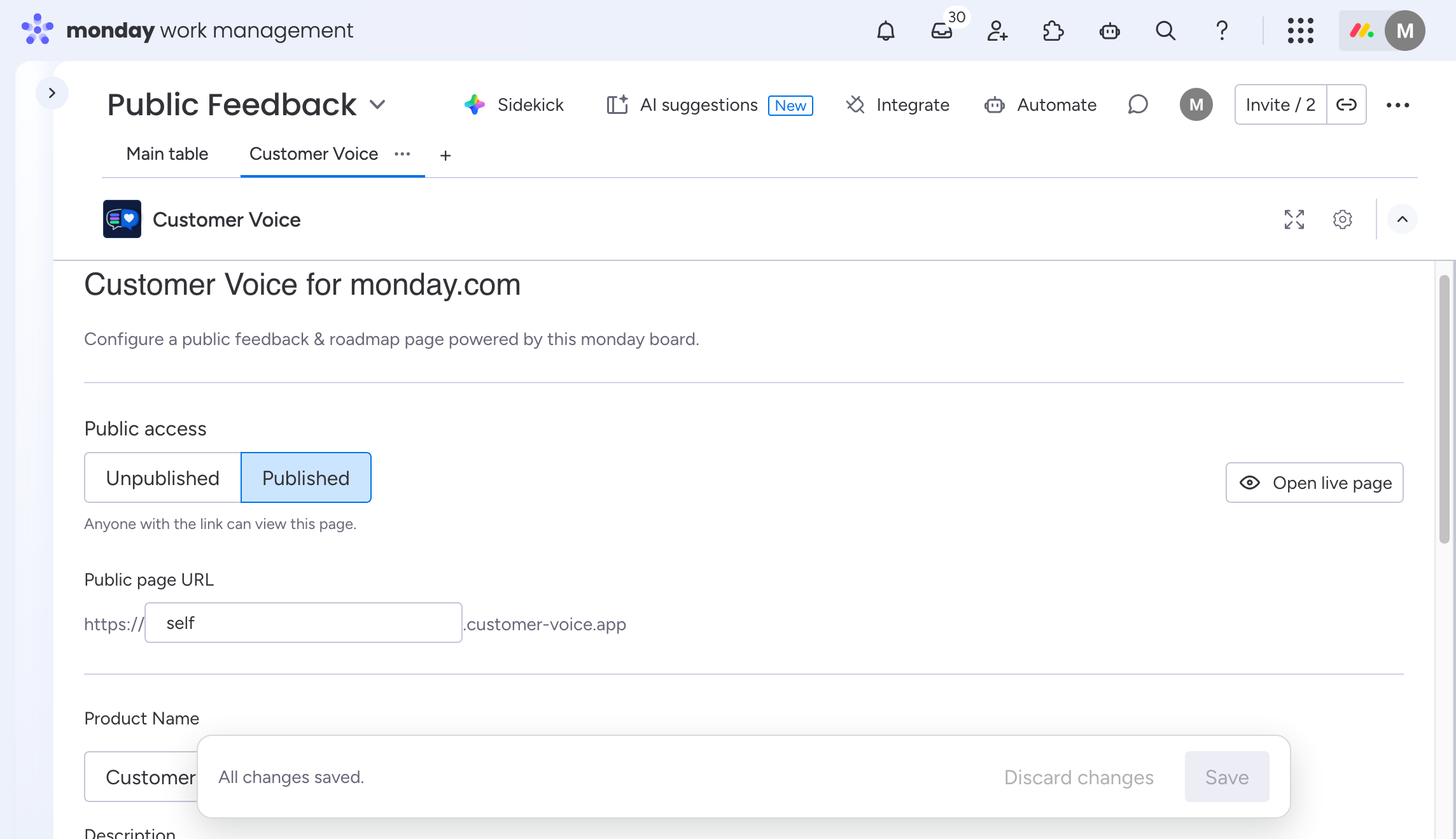Image resolution: width=1456 pixels, height=839 pixels.
Task: Click Open live page button
Action: tap(1315, 483)
